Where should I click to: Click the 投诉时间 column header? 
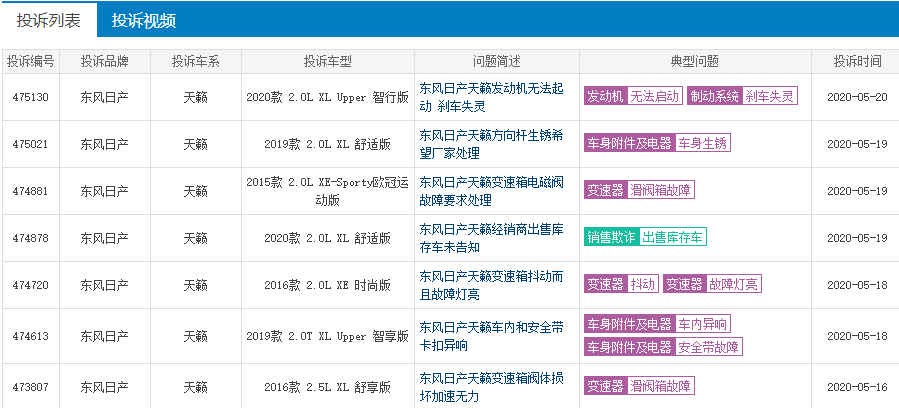pos(857,62)
